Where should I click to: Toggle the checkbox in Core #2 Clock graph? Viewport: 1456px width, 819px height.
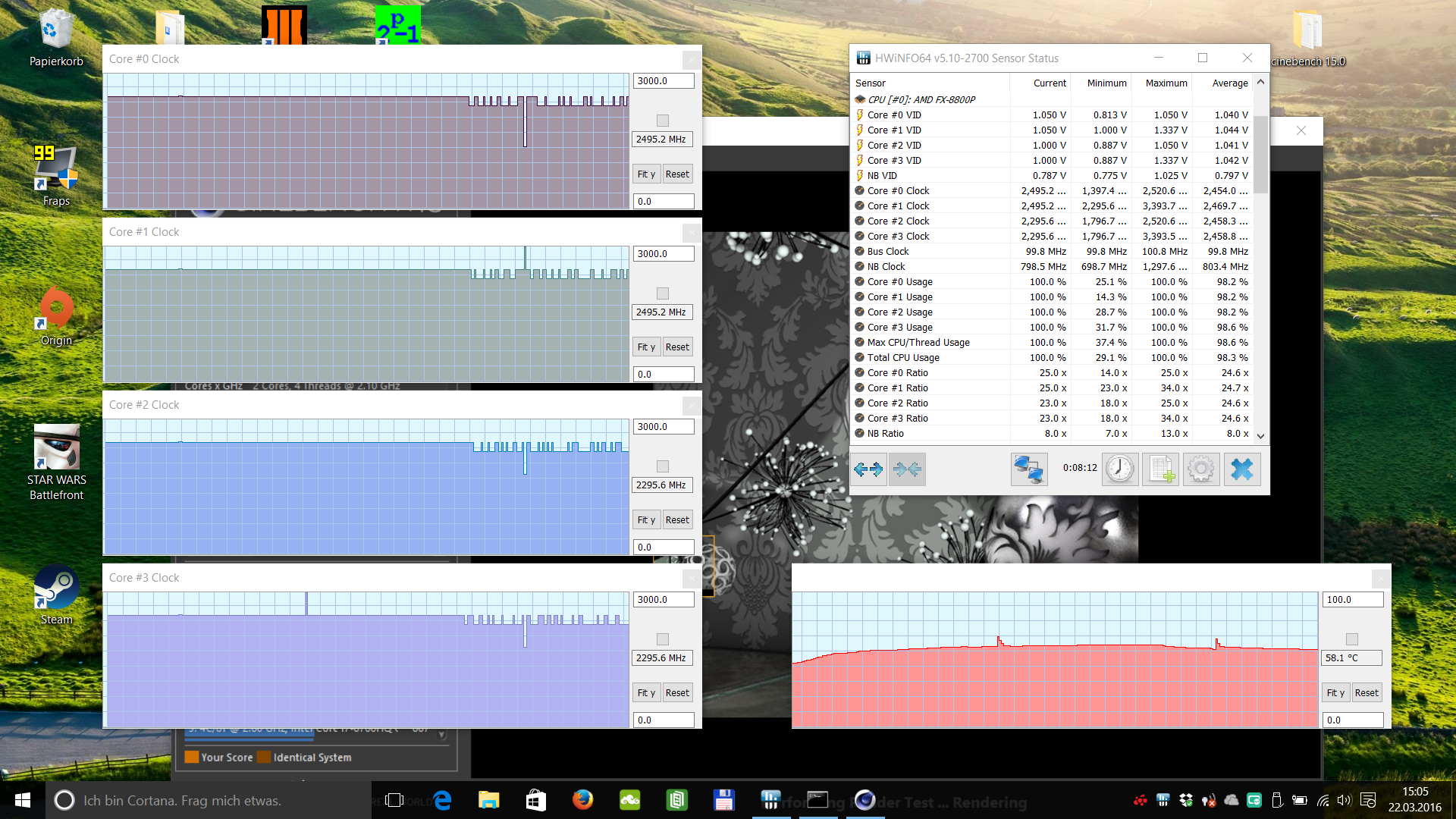(663, 466)
